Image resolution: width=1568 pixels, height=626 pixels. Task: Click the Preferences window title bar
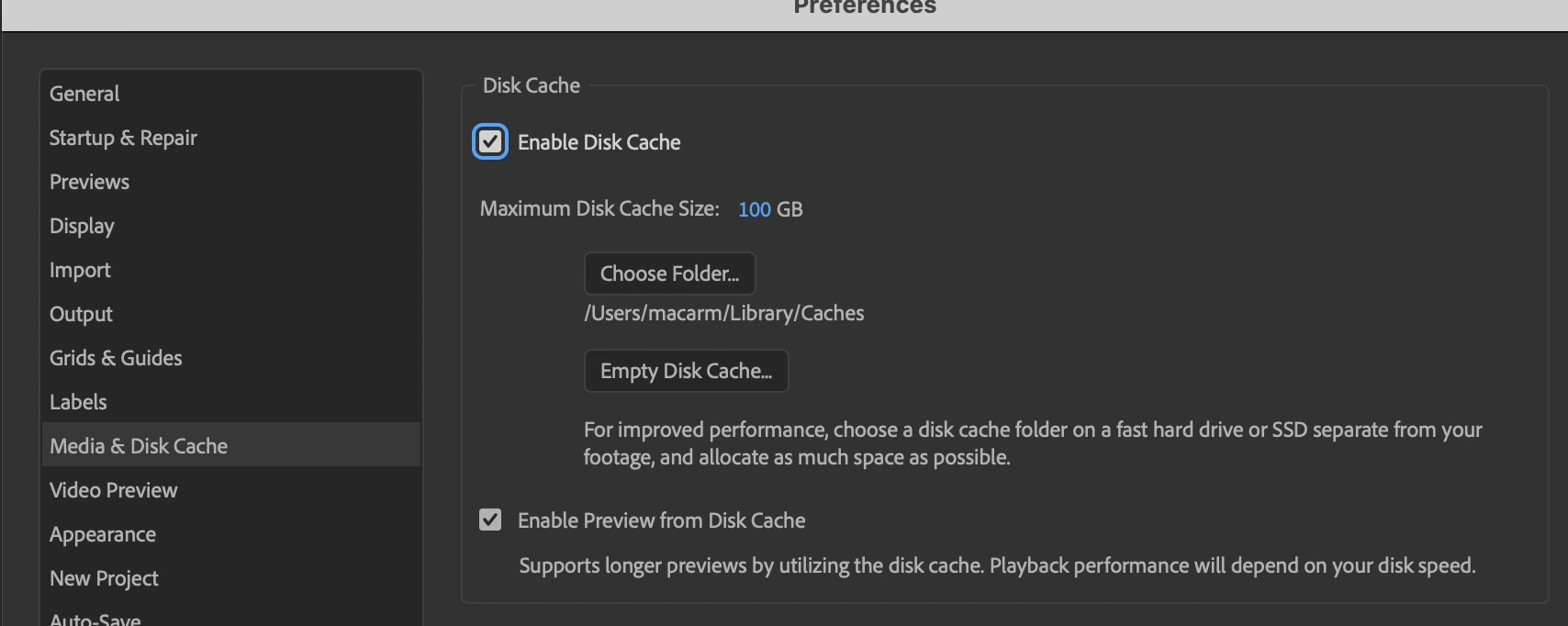click(865, 9)
